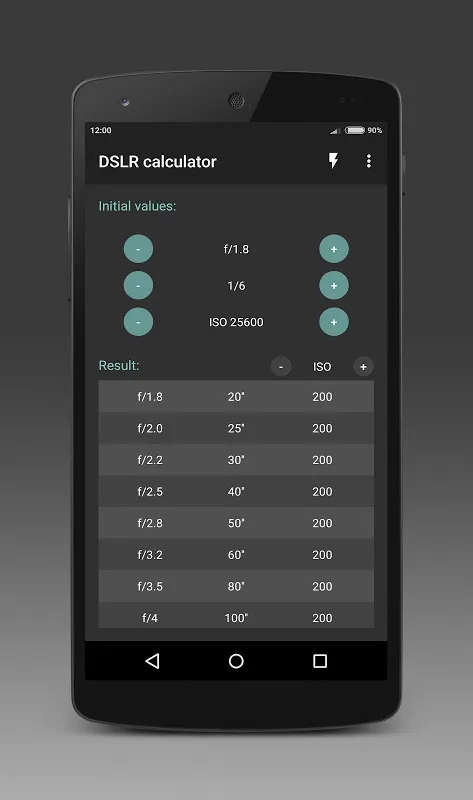Image resolution: width=473 pixels, height=800 pixels.
Task: Decrease the ISO 25600 initial value
Action: click(138, 322)
